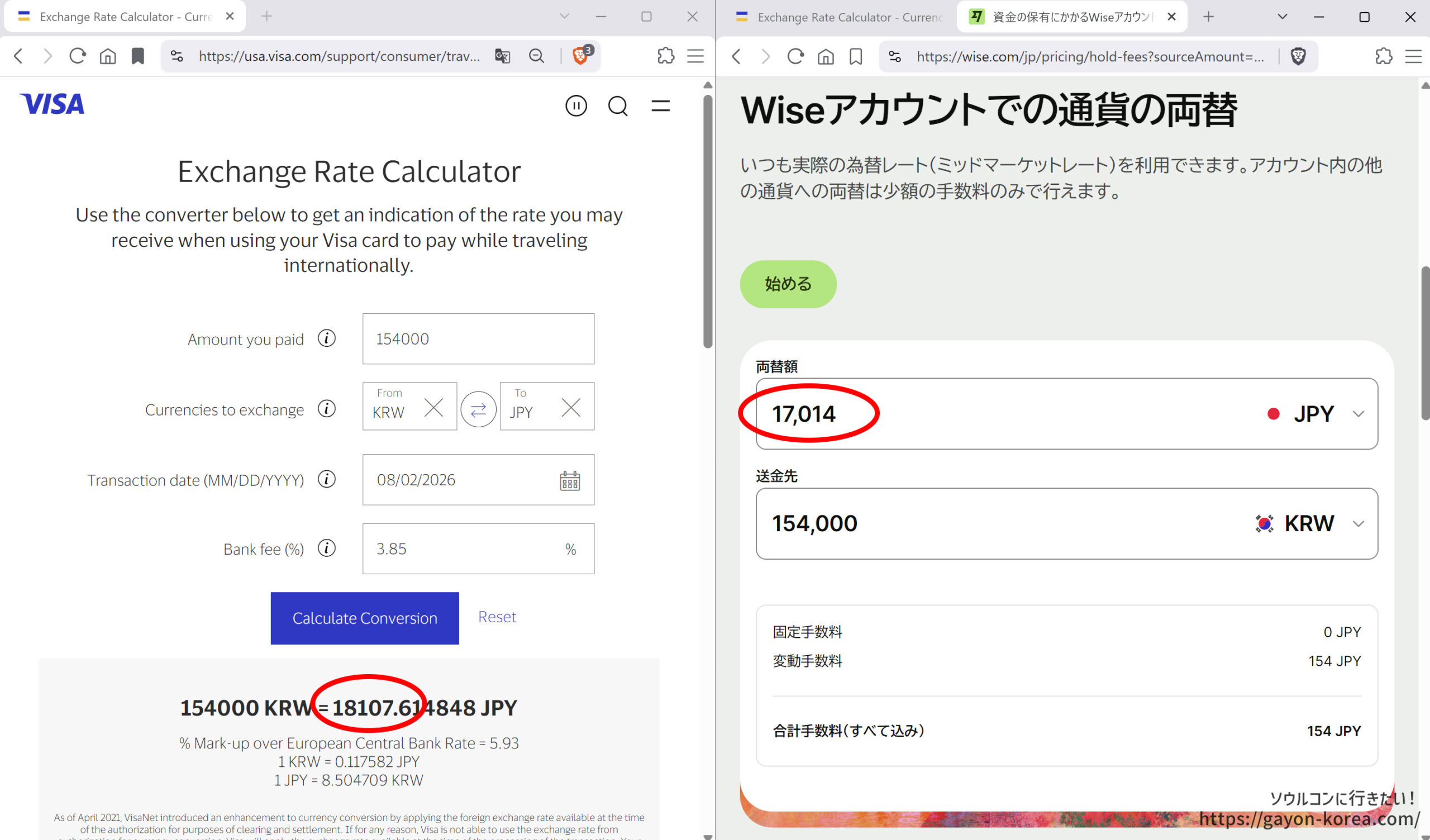Click Back arrow in Wise browser window

point(737,57)
